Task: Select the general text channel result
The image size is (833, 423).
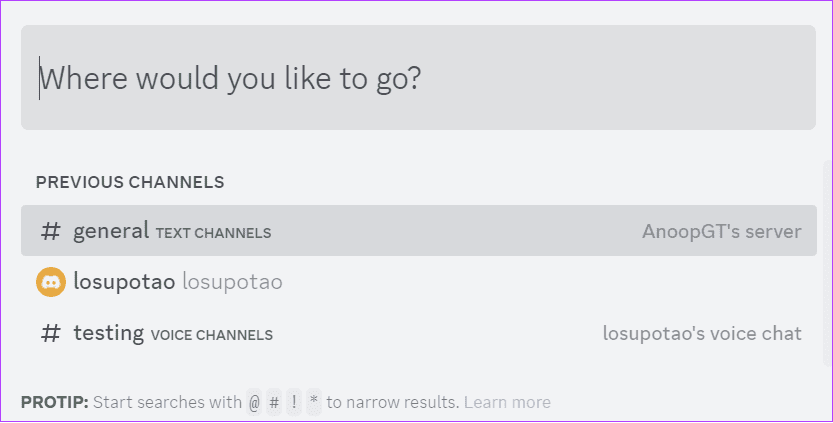Action: tap(419, 231)
